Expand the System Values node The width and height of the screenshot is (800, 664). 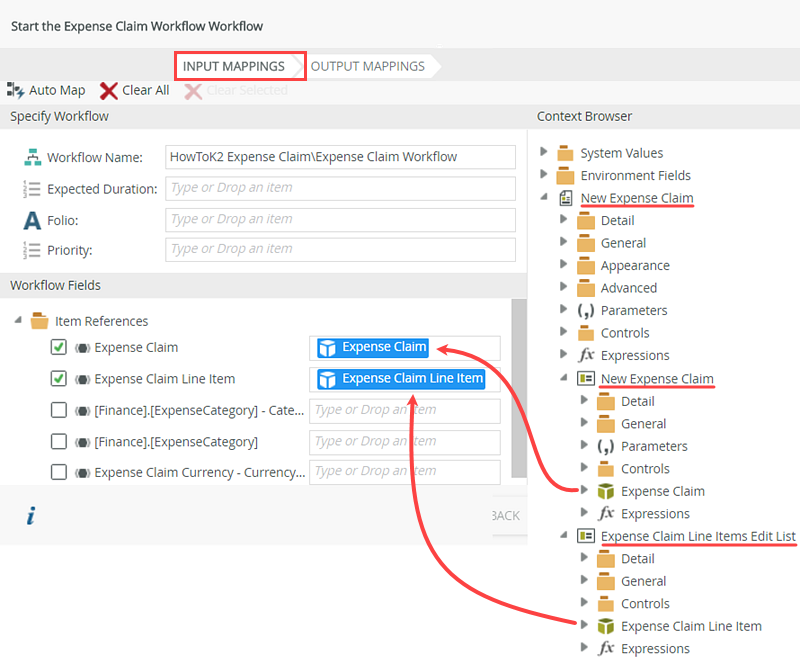[x=543, y=152]
